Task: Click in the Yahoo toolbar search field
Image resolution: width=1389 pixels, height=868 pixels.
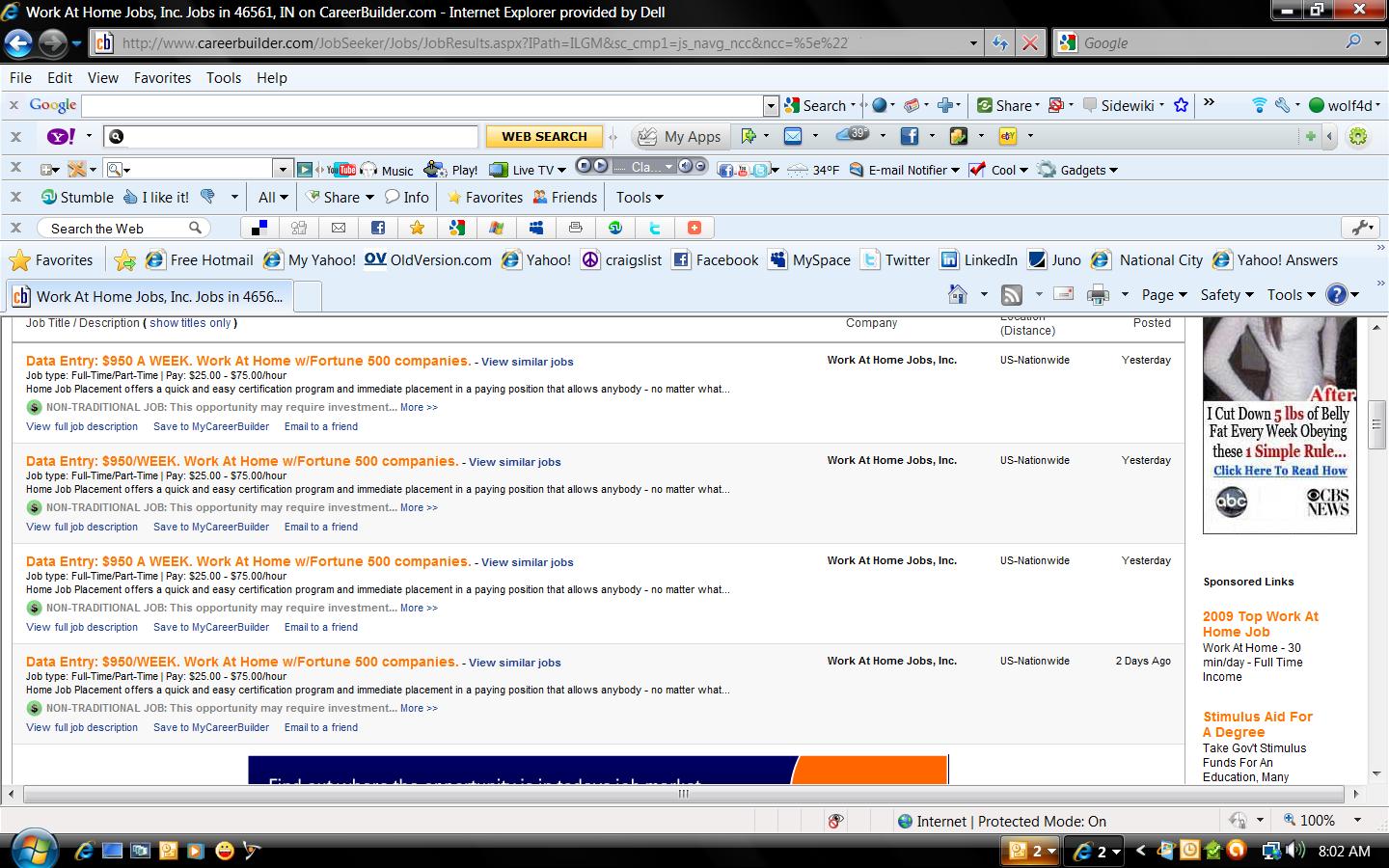Action: point(290,136)
